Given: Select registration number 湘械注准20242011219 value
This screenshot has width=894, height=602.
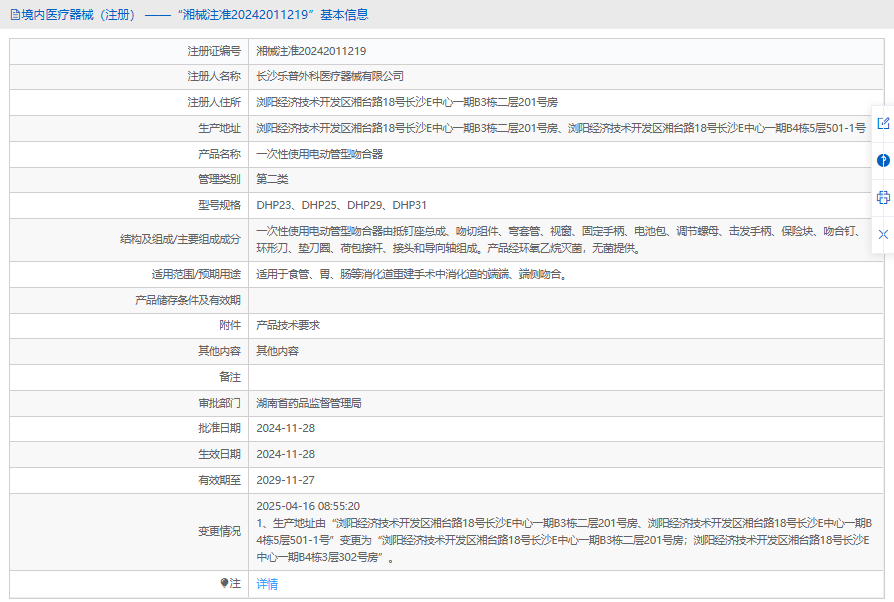Looking at the screenshot, I should coord(311,51).
